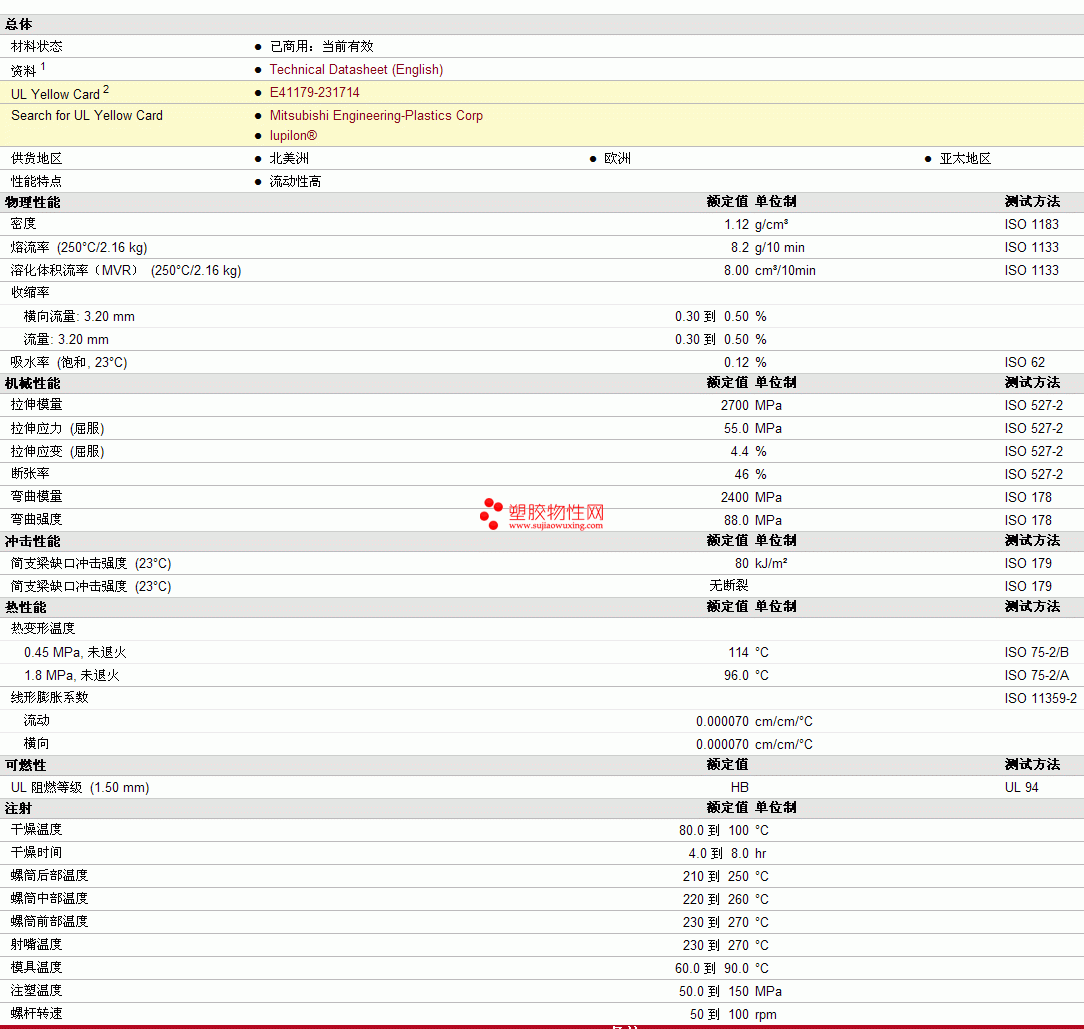Click the 冲击性能 section header
Image resolution: width=1084 pixels, height=1029 pixels.
[32, 541]
